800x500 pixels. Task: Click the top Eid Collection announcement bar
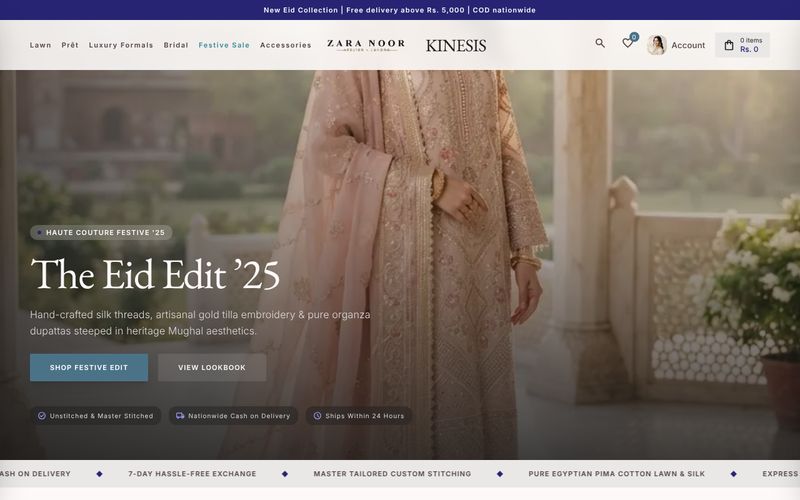click(x=400, y=10)
